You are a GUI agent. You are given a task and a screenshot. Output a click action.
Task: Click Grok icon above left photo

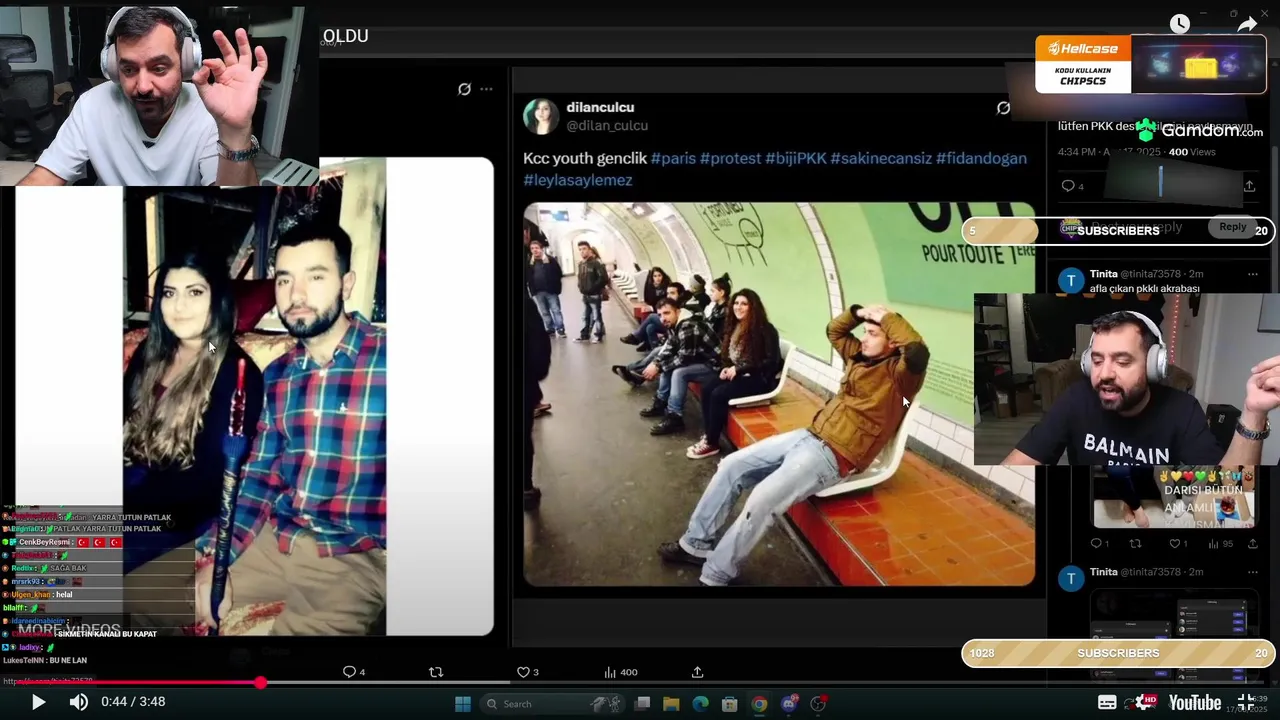click(x=464, y=89)
